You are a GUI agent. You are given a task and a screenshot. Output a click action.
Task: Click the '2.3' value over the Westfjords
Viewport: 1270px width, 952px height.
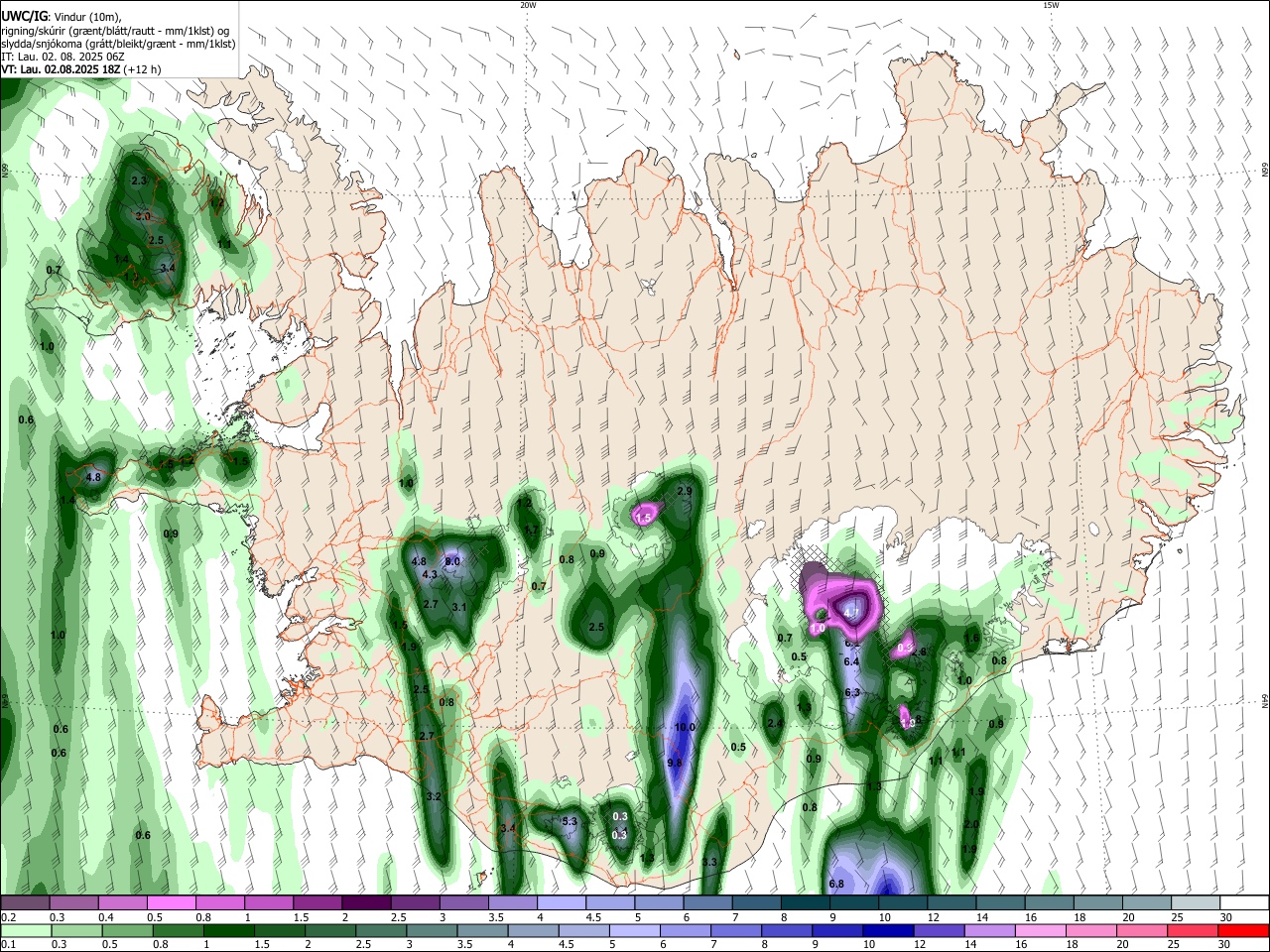point(139,180)
